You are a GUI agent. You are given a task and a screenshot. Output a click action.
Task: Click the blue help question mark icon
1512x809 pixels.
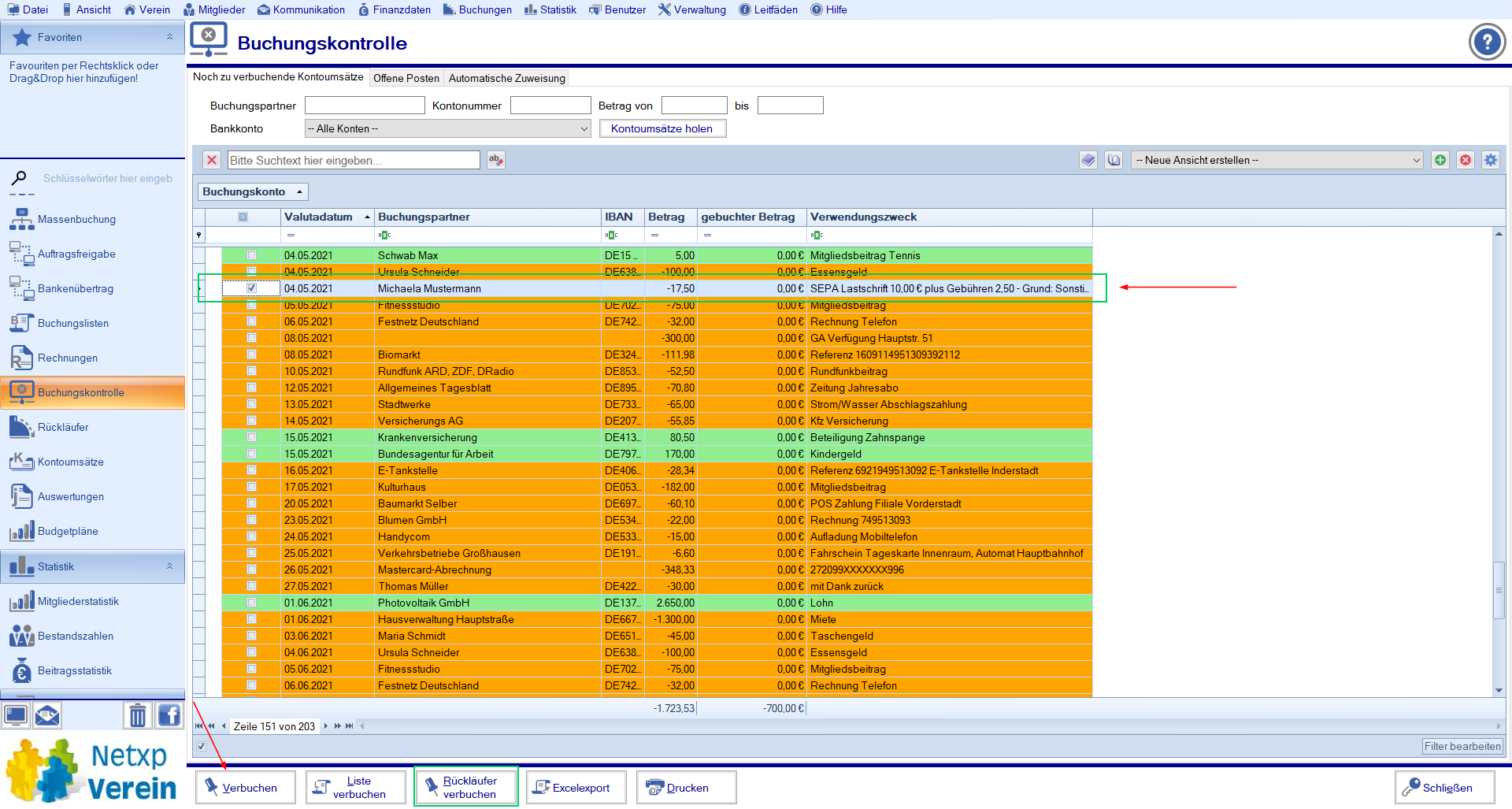click(1487, 42)
